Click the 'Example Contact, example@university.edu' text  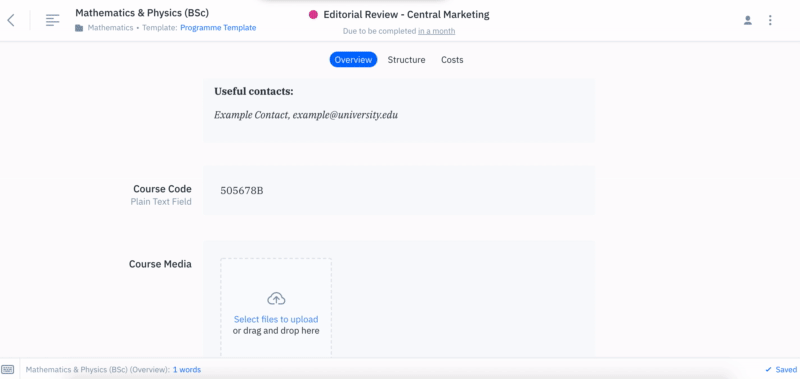click(306, 115)
